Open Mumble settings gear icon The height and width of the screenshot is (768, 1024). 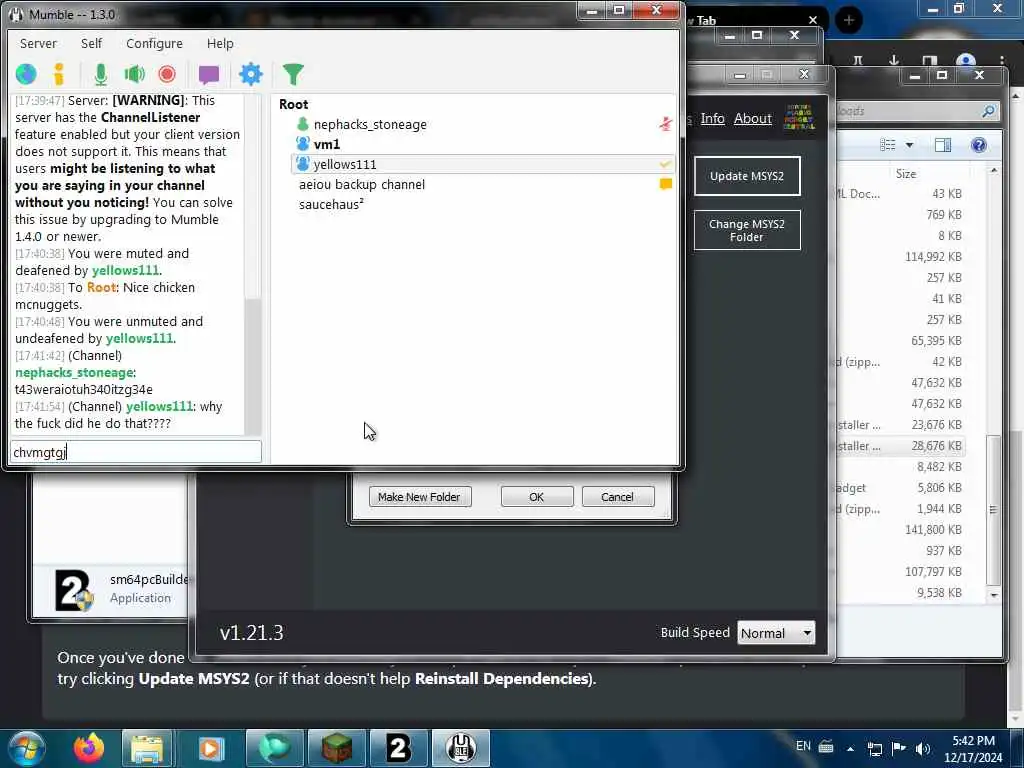[251, 74]
